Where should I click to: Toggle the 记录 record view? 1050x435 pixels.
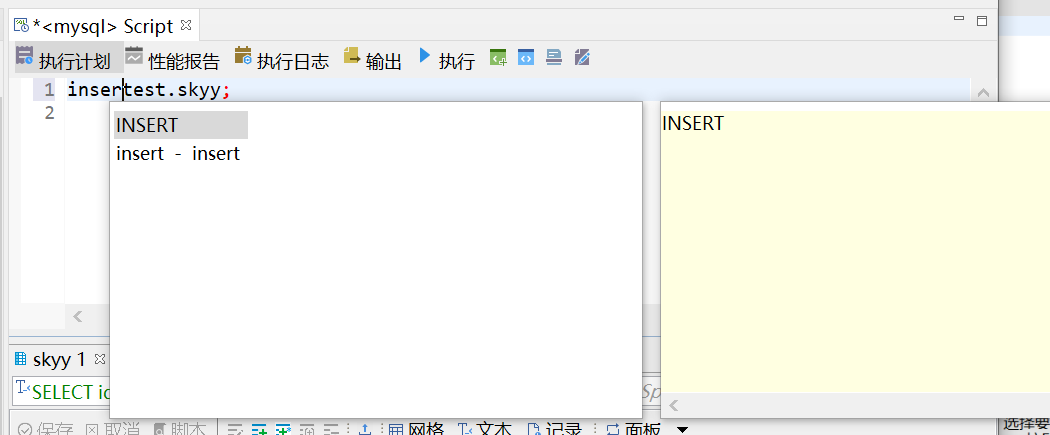click(x=555, y=429)
